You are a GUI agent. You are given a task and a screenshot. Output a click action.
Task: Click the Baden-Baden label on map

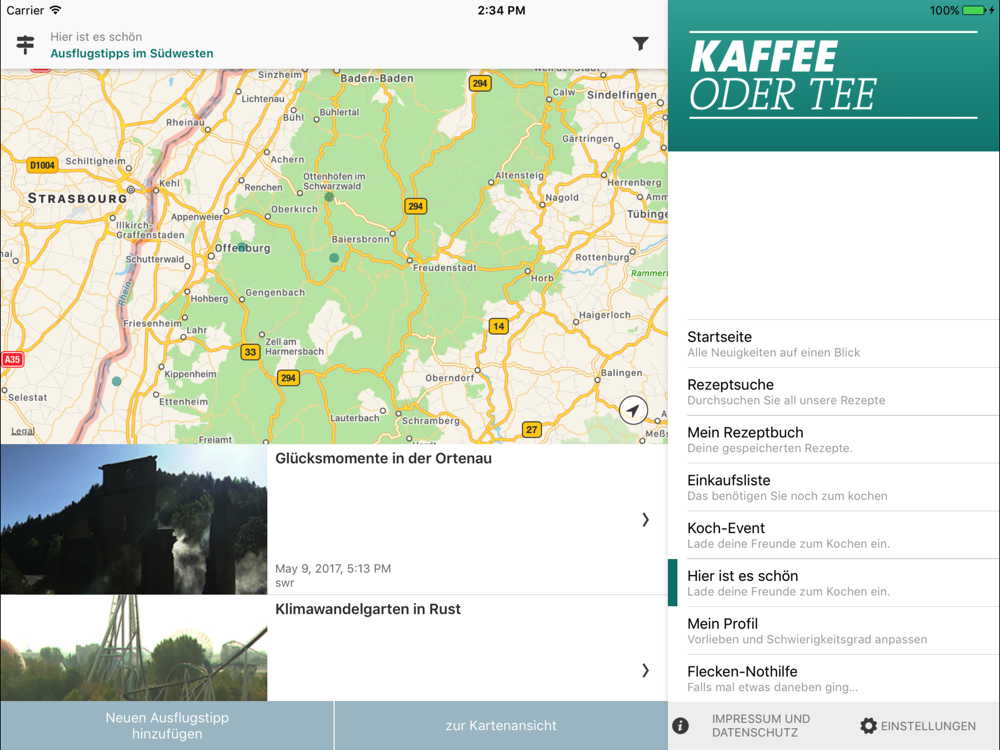pyautogui.click(x=377, y=78)
